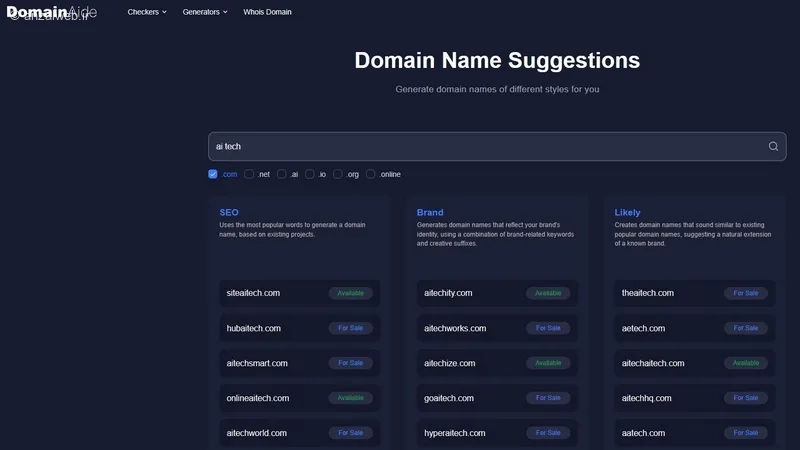This screenshot has height=450, width=800.
Task: Click For Sale badge for aitechhq.com
Action: point(746,397)
